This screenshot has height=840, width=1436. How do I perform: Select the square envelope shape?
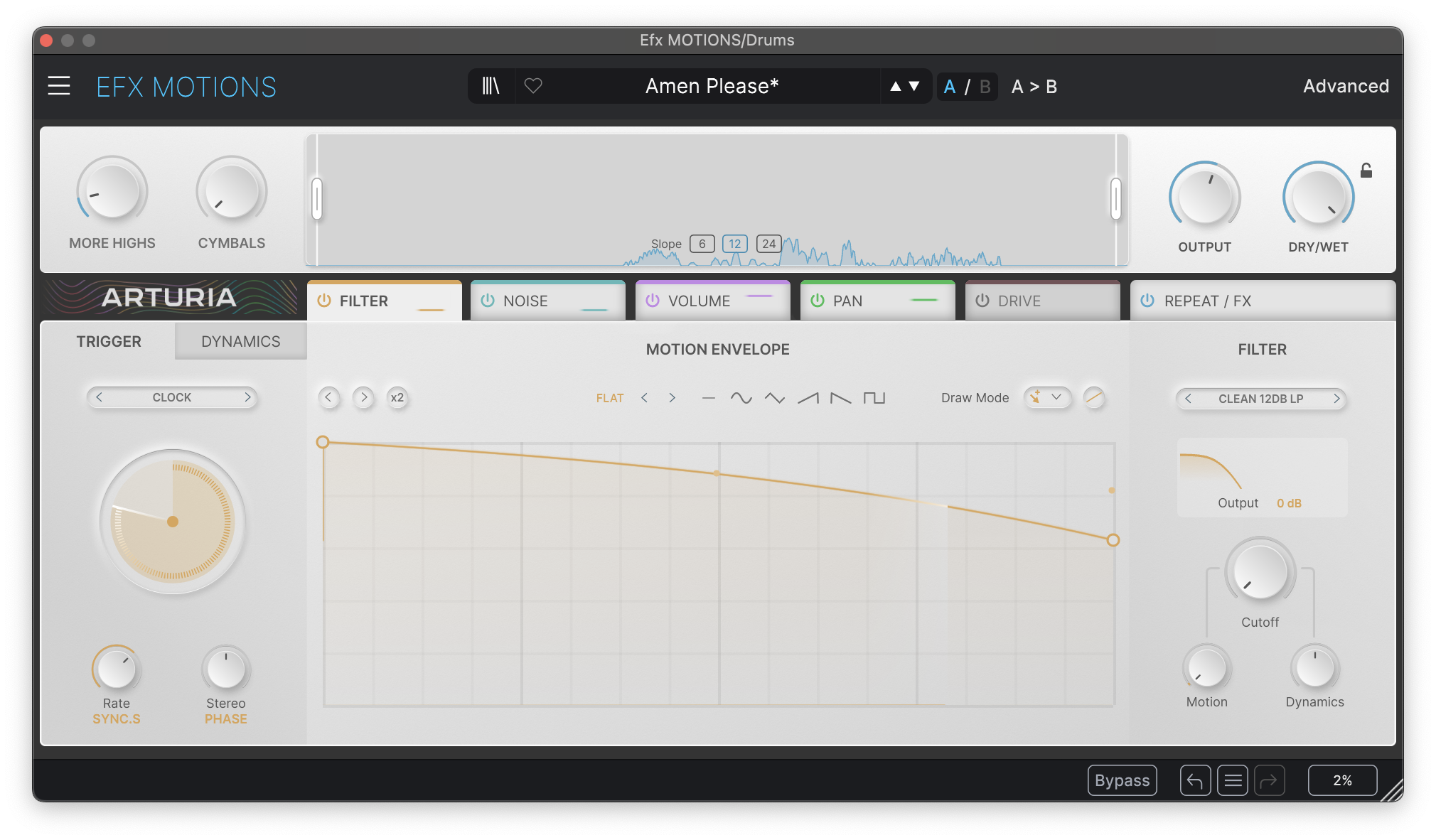tap(876, 397)
